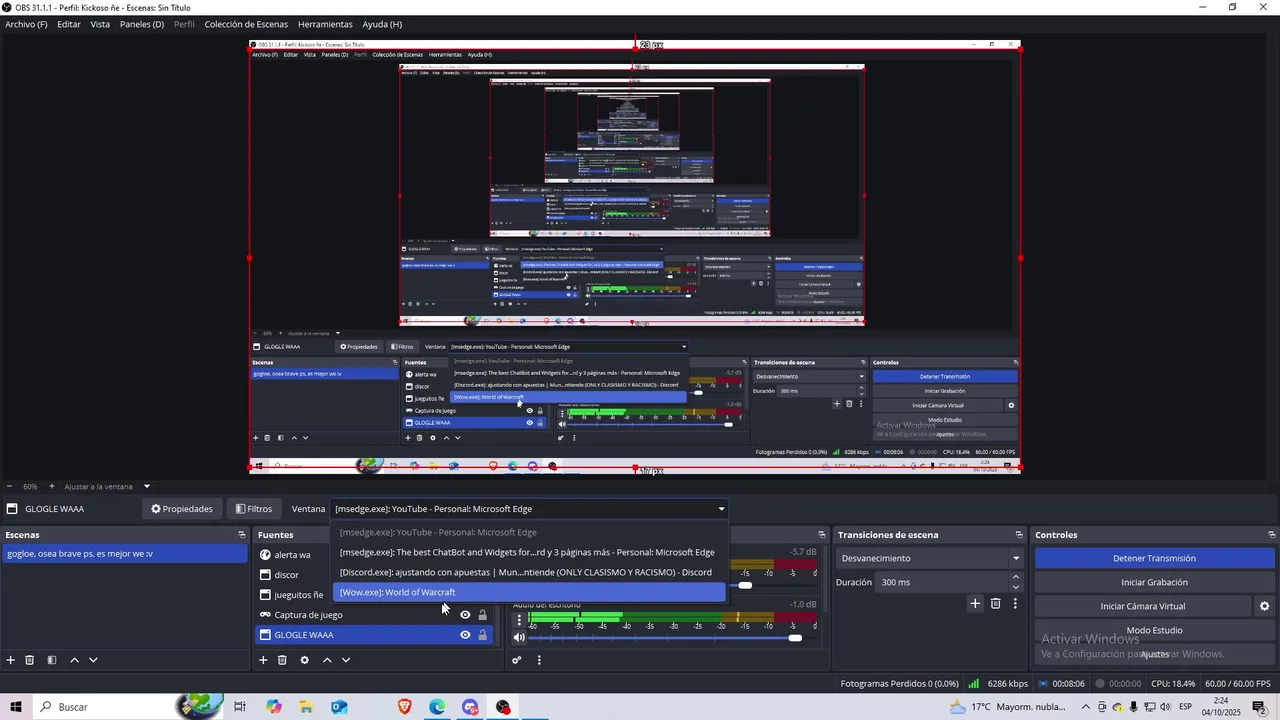Move source up in Fuentes toolbar

click(x=327, y=660)
